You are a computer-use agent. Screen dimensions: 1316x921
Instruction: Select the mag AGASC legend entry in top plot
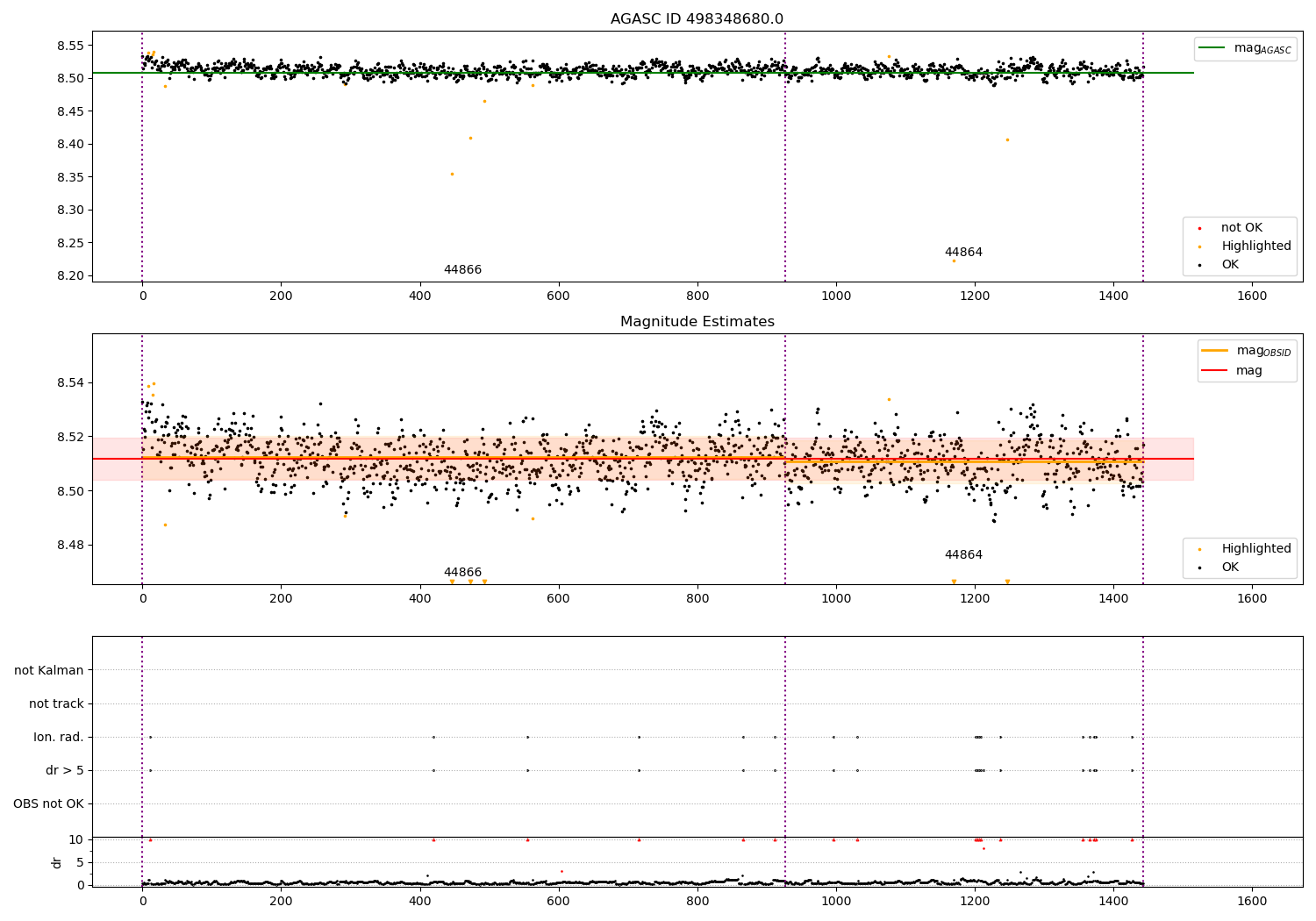[x=1246, y=48]
